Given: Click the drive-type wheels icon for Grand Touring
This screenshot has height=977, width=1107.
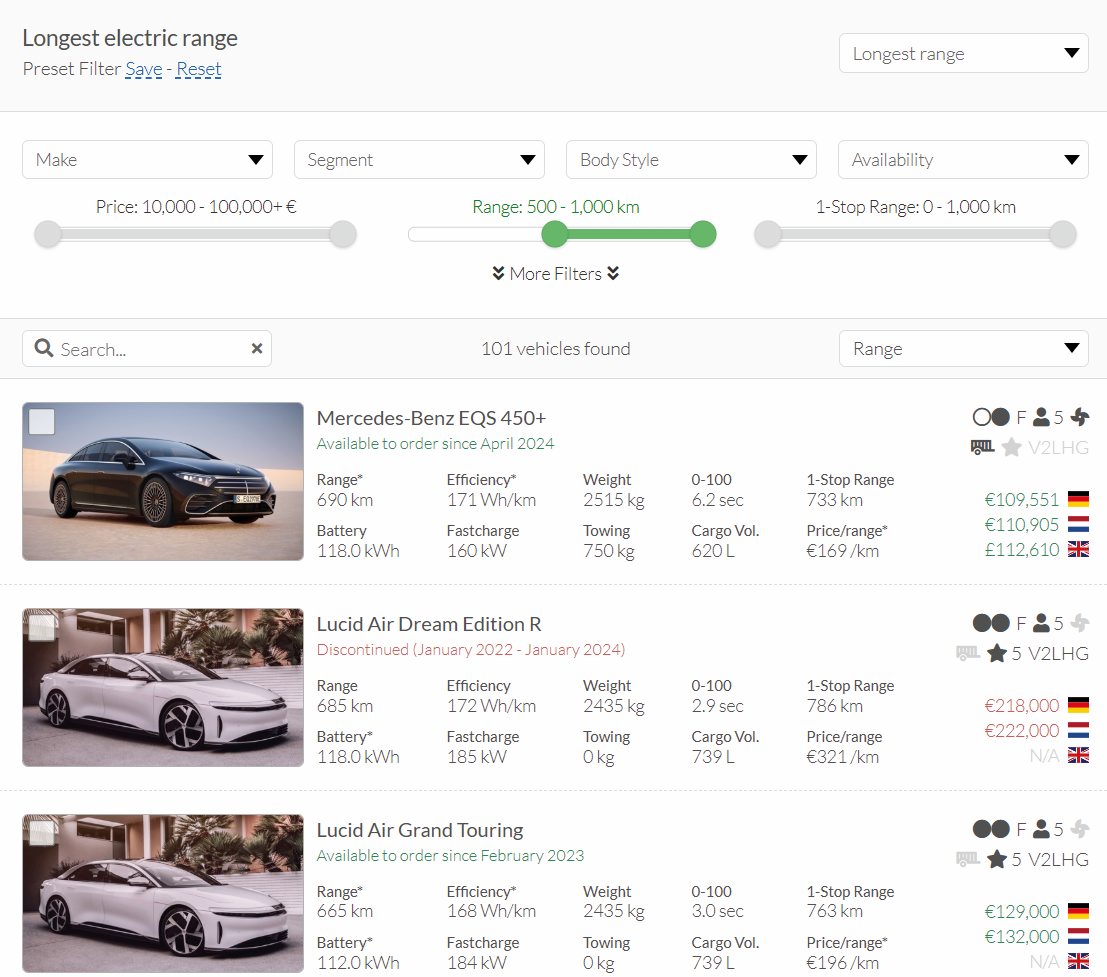Looking at the screenshot, I should coord(991,829).
